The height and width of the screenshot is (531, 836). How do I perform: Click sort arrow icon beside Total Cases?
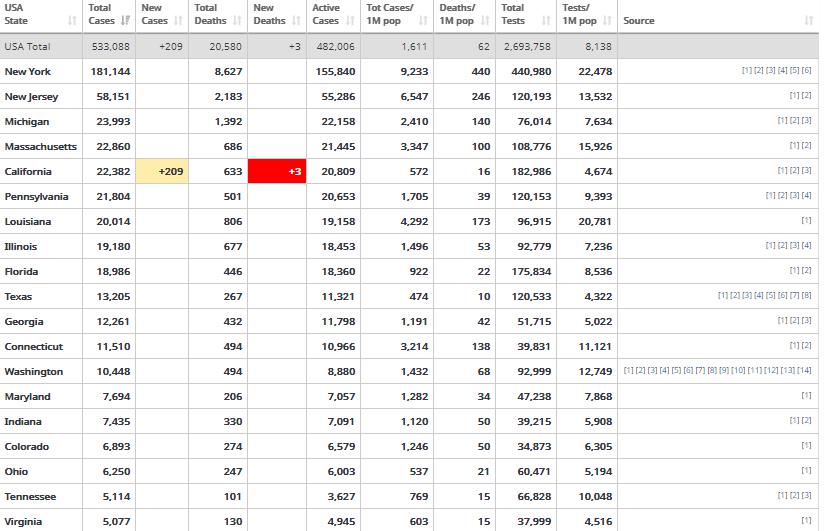[126, 21]
